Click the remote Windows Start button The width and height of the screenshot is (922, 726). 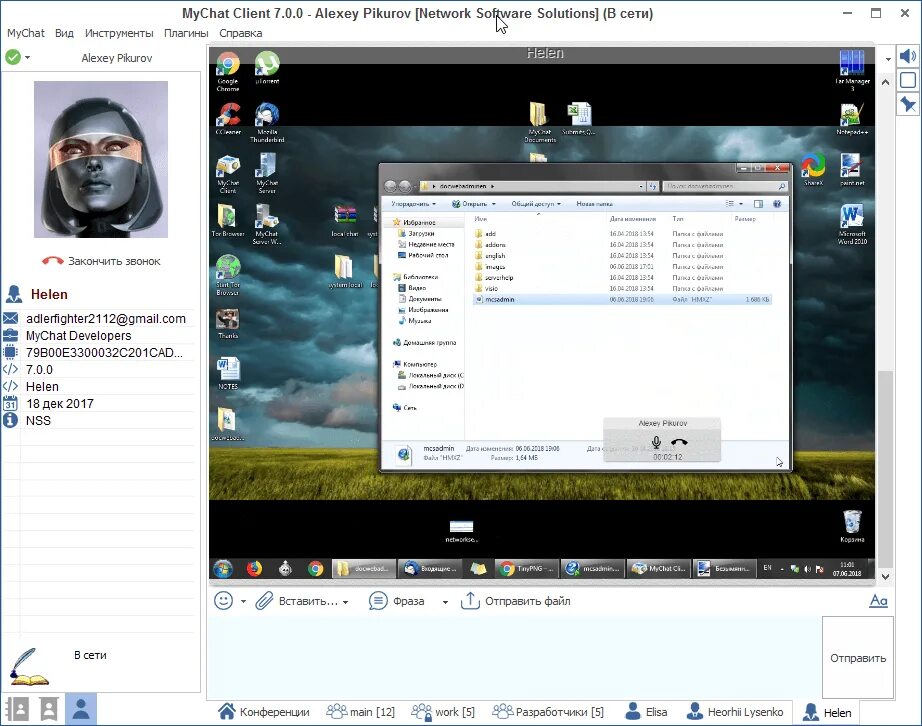point(223,568)
